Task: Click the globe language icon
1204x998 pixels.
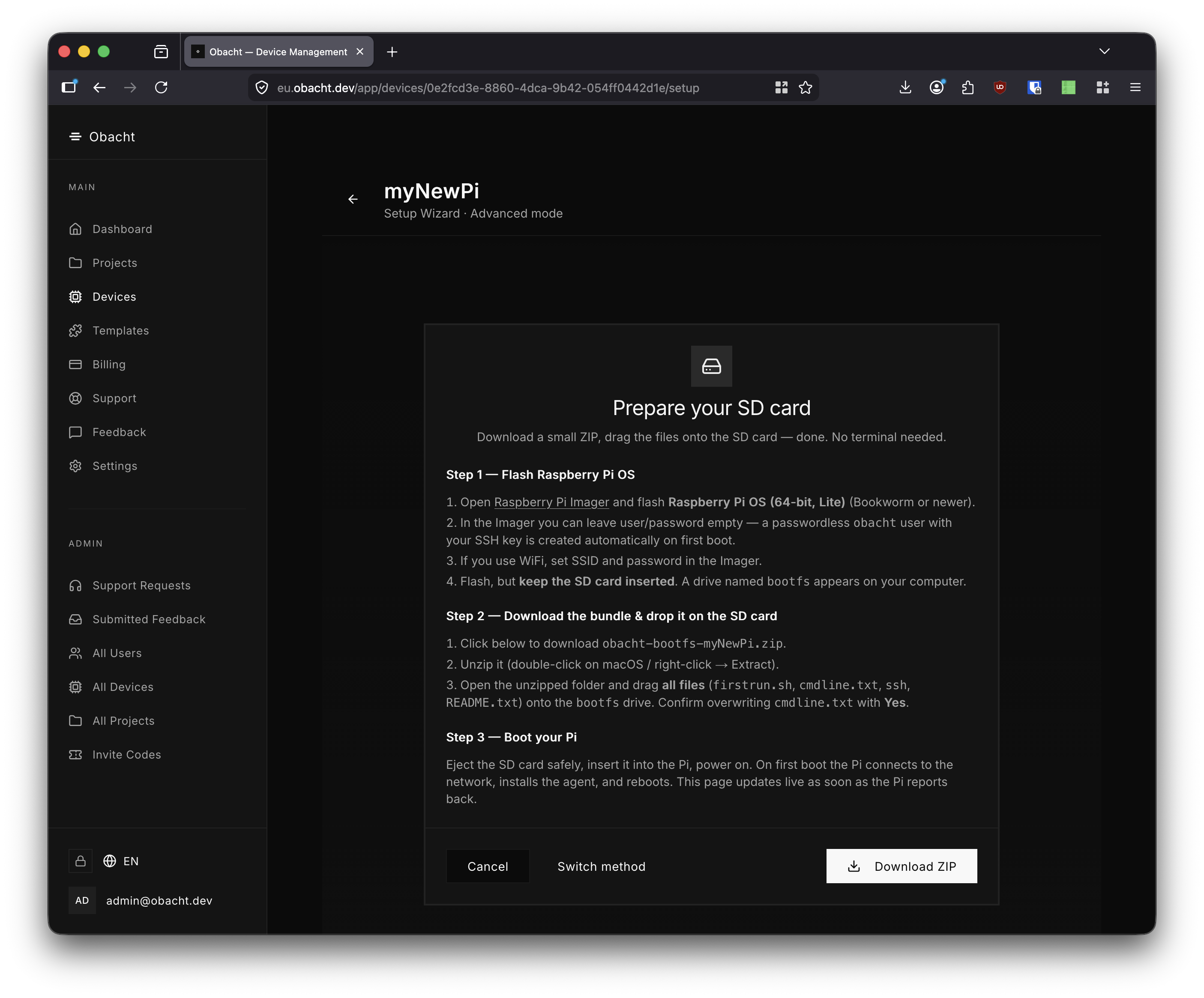Action: click(110, 861)
